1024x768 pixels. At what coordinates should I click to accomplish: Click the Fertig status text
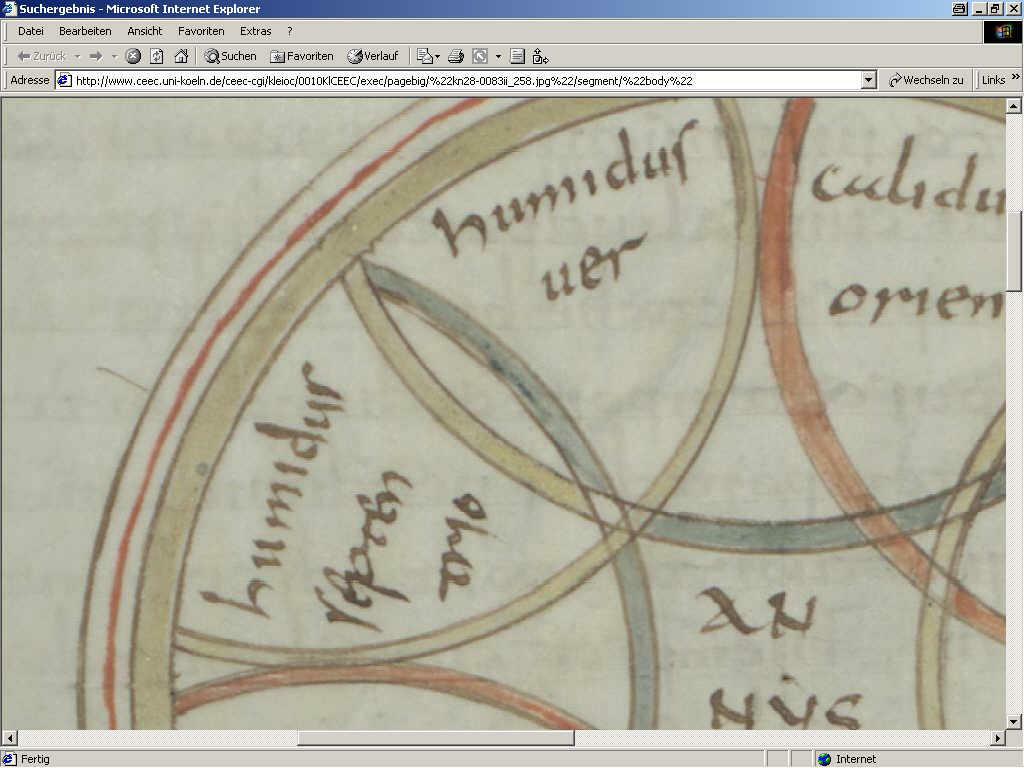[x=35, y=759]
